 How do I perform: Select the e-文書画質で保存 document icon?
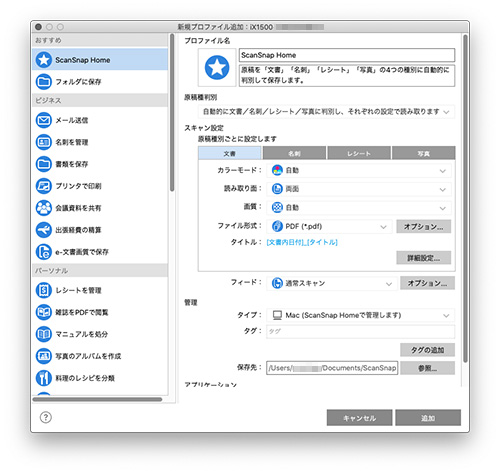pyautogui.click(x=44, y=252)
